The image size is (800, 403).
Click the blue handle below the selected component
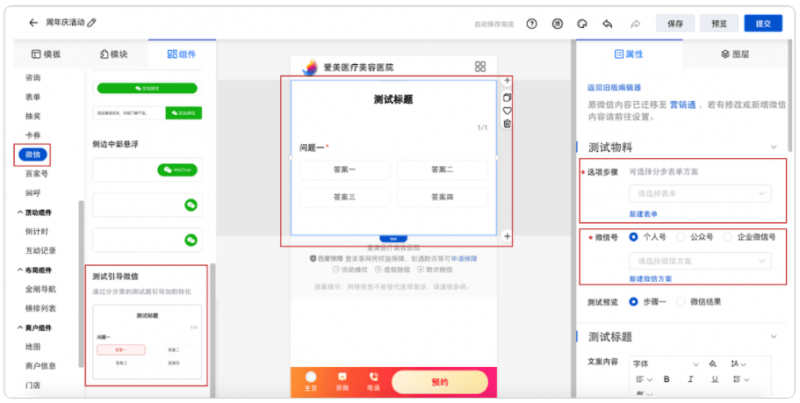[x=393, y=239]
